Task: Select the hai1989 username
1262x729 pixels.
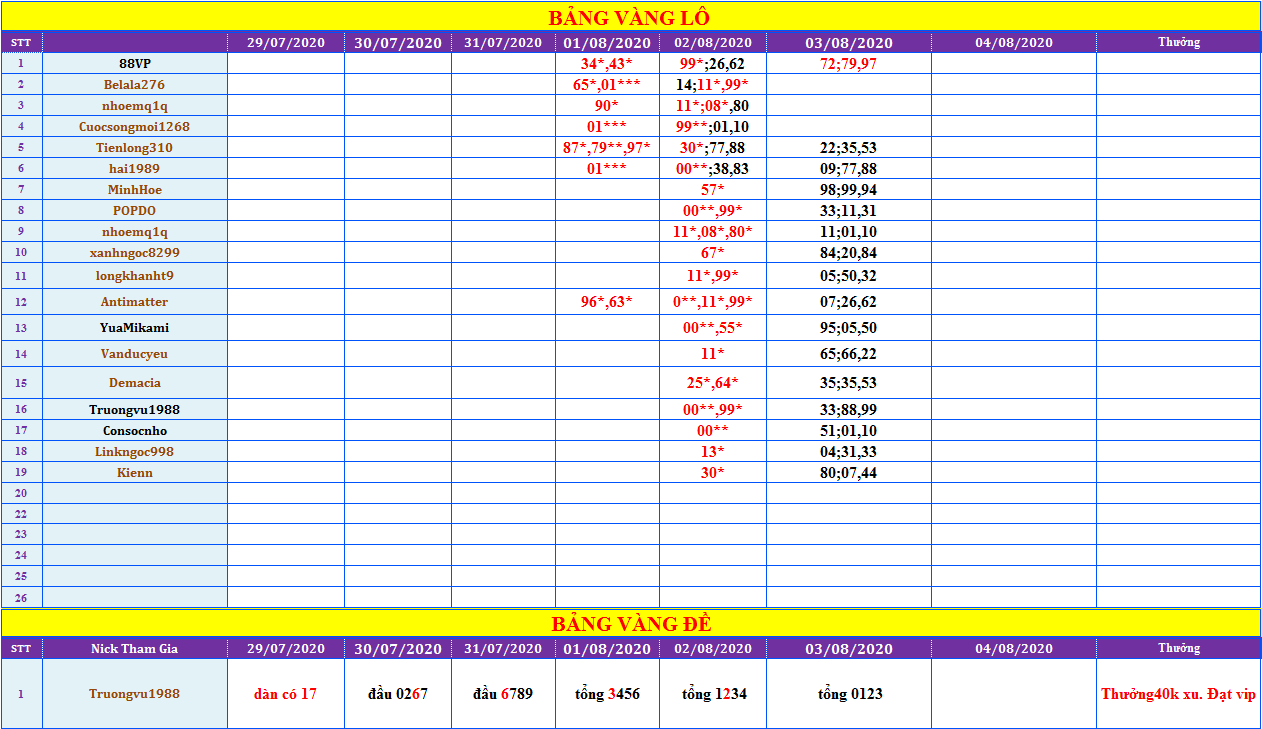Action: click(135, 169)
